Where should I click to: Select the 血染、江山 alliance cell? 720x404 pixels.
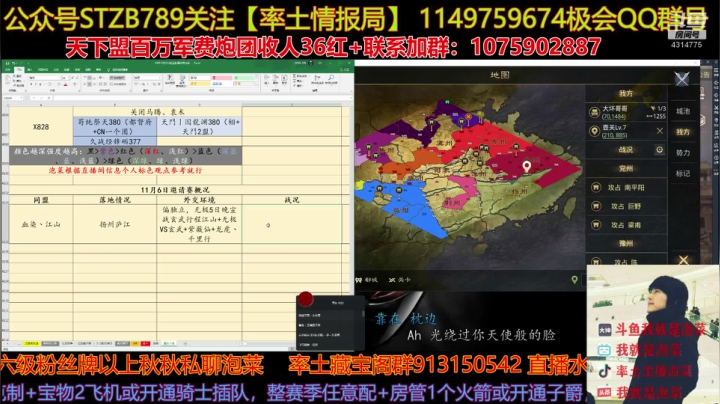click(x=41, y=224)
